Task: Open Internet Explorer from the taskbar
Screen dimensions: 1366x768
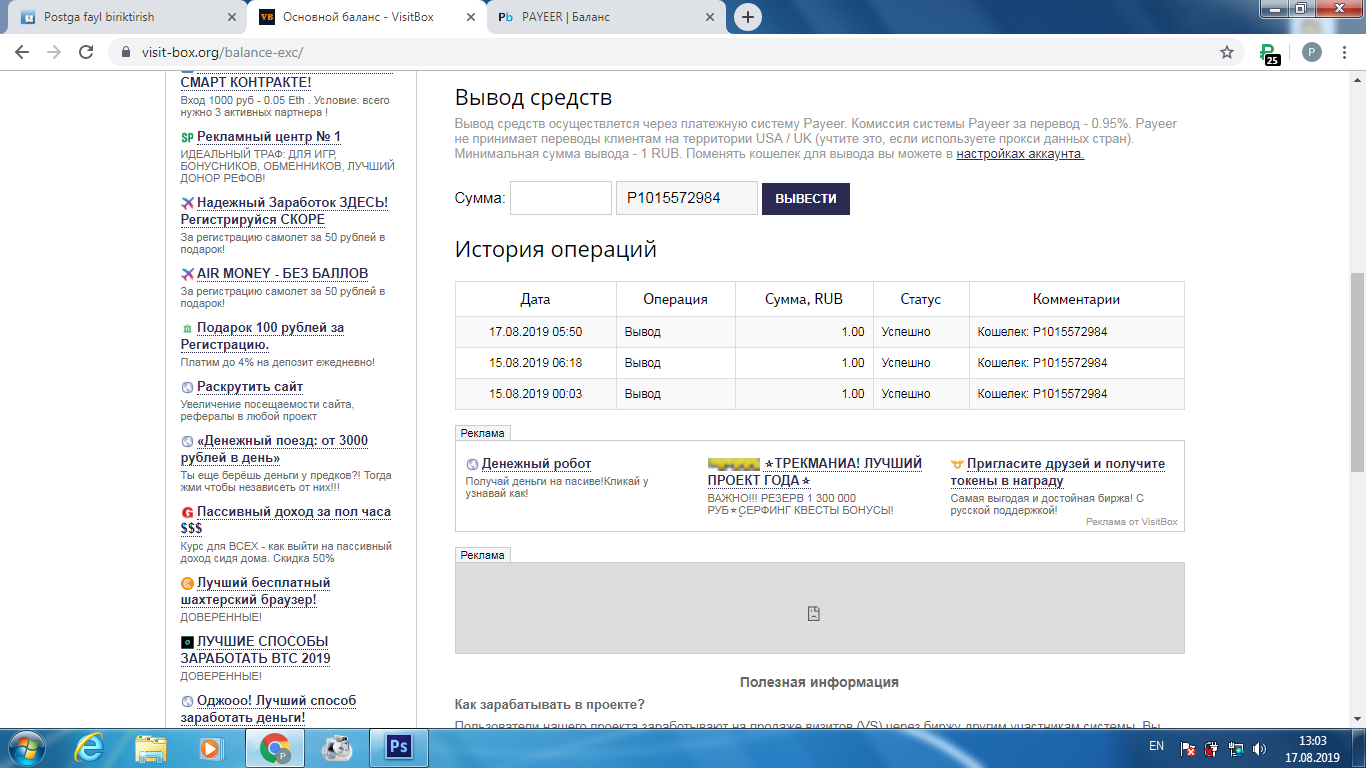Action: point(90,747)
